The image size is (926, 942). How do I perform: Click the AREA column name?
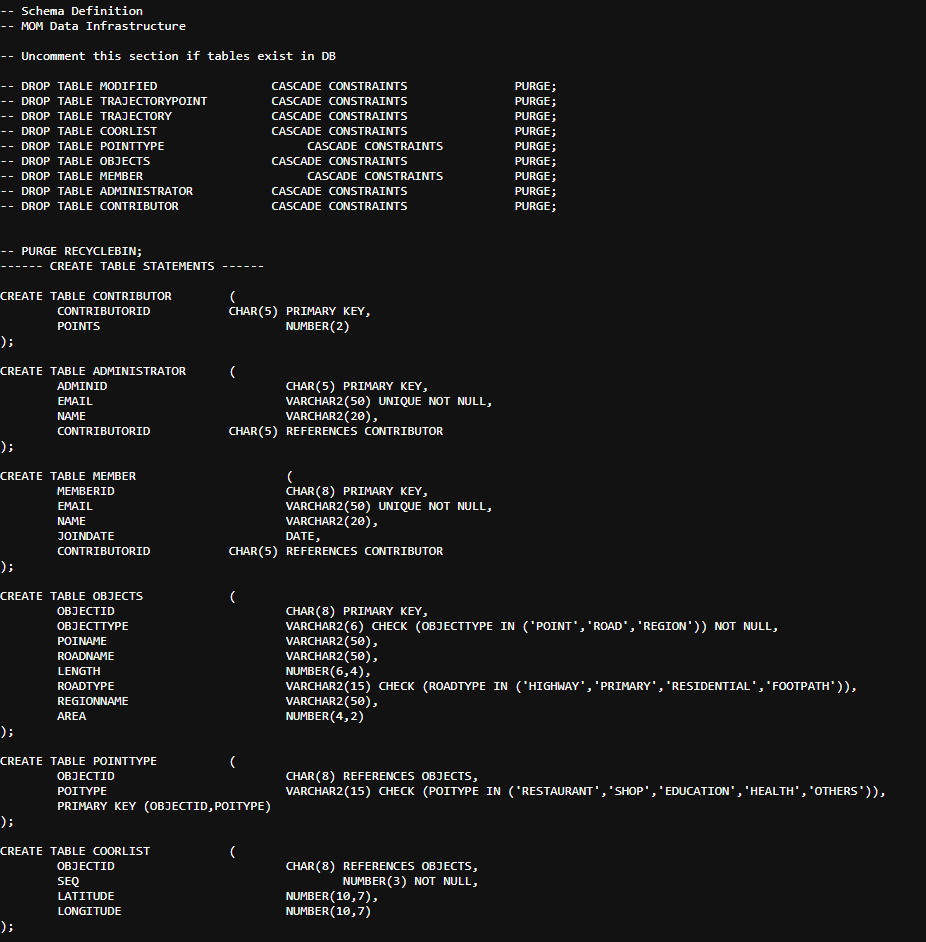tap(72, 717)
